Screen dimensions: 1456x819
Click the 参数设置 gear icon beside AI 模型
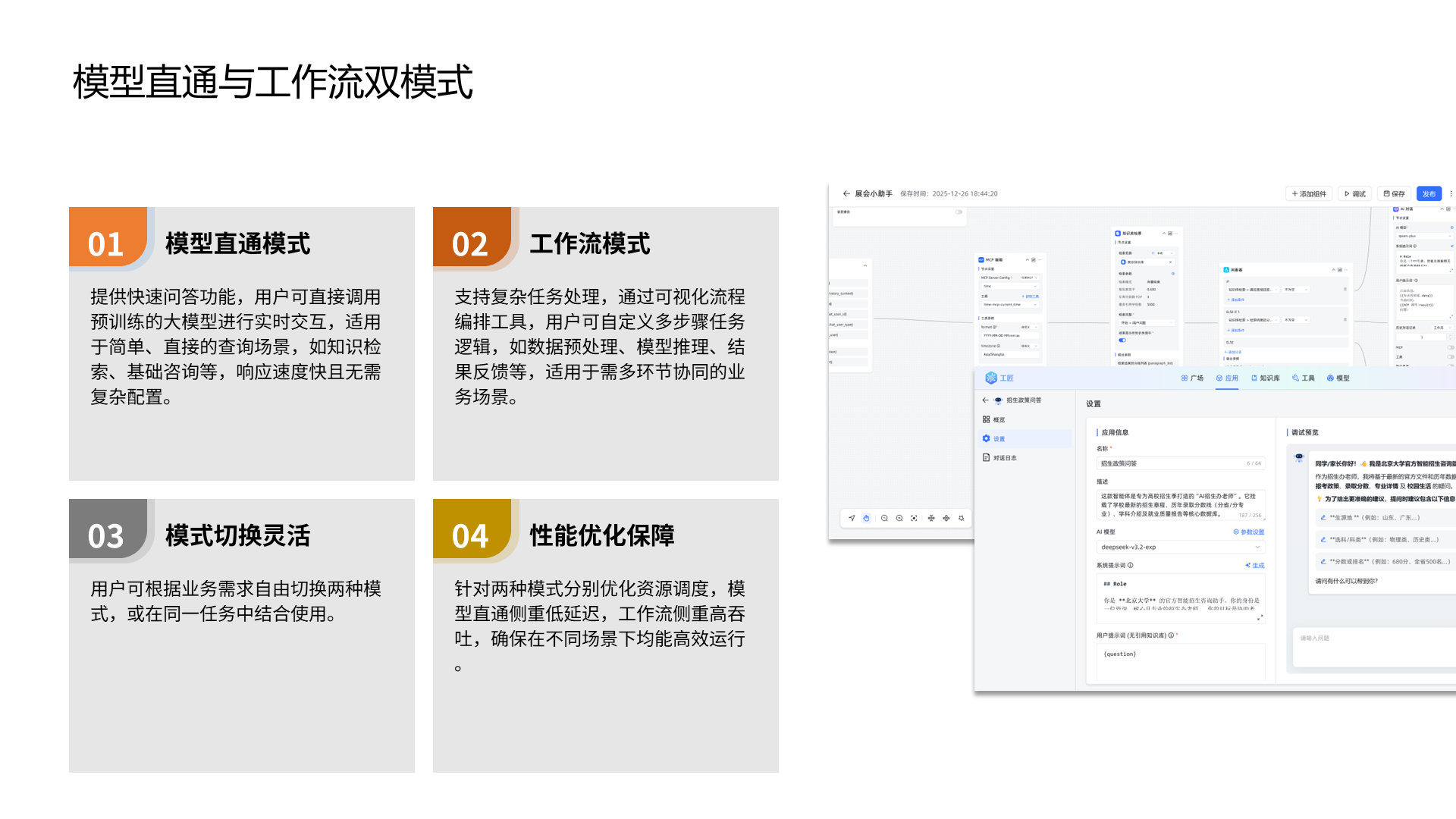point(1235,532)
